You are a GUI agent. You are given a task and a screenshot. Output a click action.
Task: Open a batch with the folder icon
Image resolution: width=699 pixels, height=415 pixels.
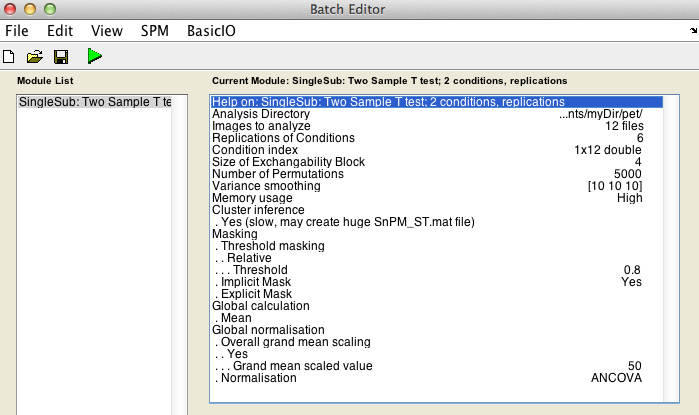click(x=34, y=57)
